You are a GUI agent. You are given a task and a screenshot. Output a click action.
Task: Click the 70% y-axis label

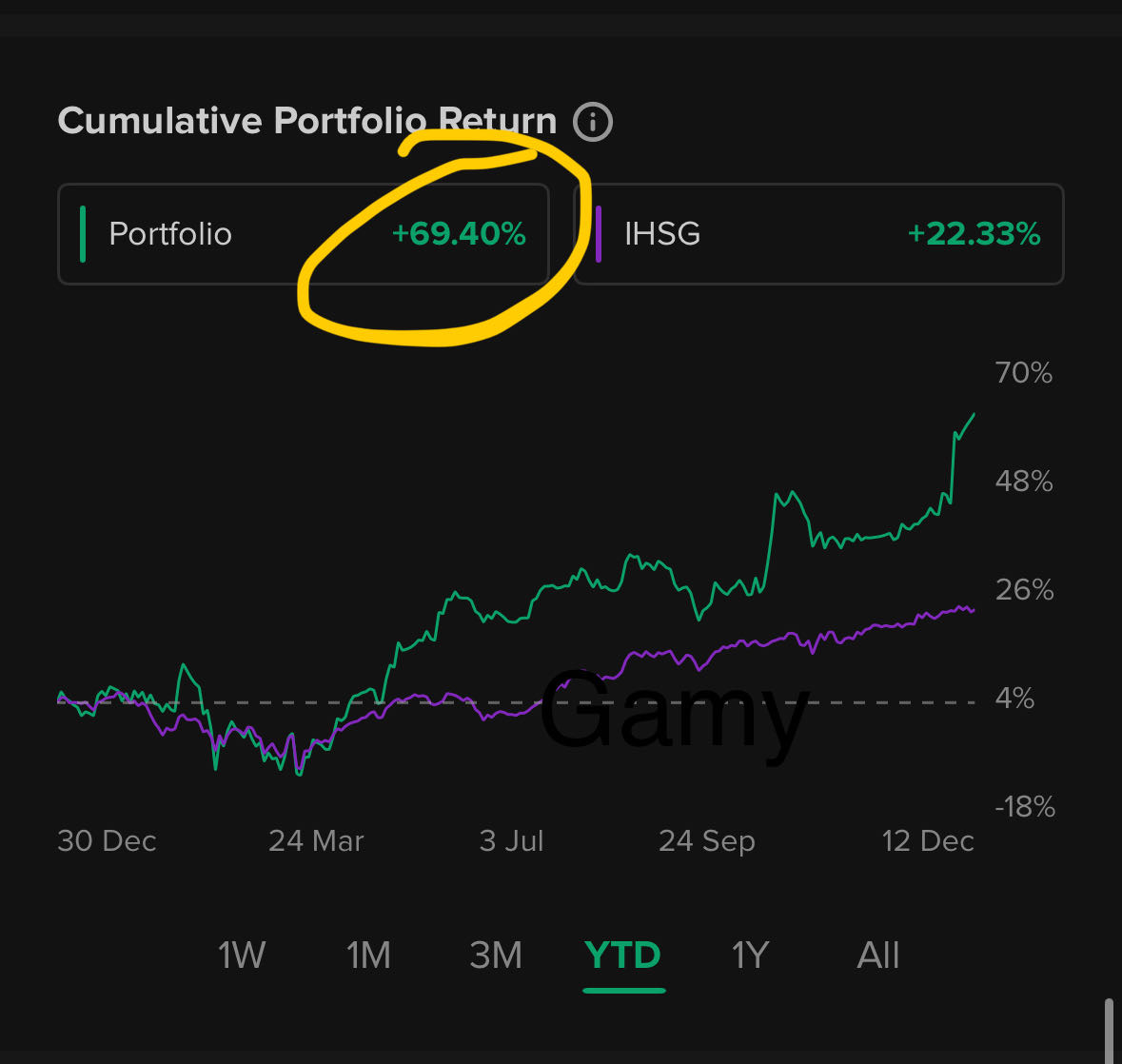tap(1024, 372)
